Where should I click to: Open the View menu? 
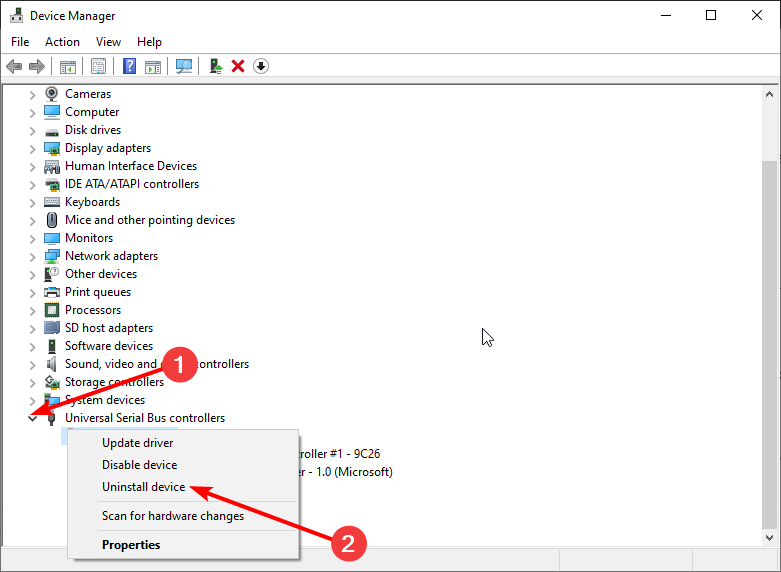tap(108, 42)
